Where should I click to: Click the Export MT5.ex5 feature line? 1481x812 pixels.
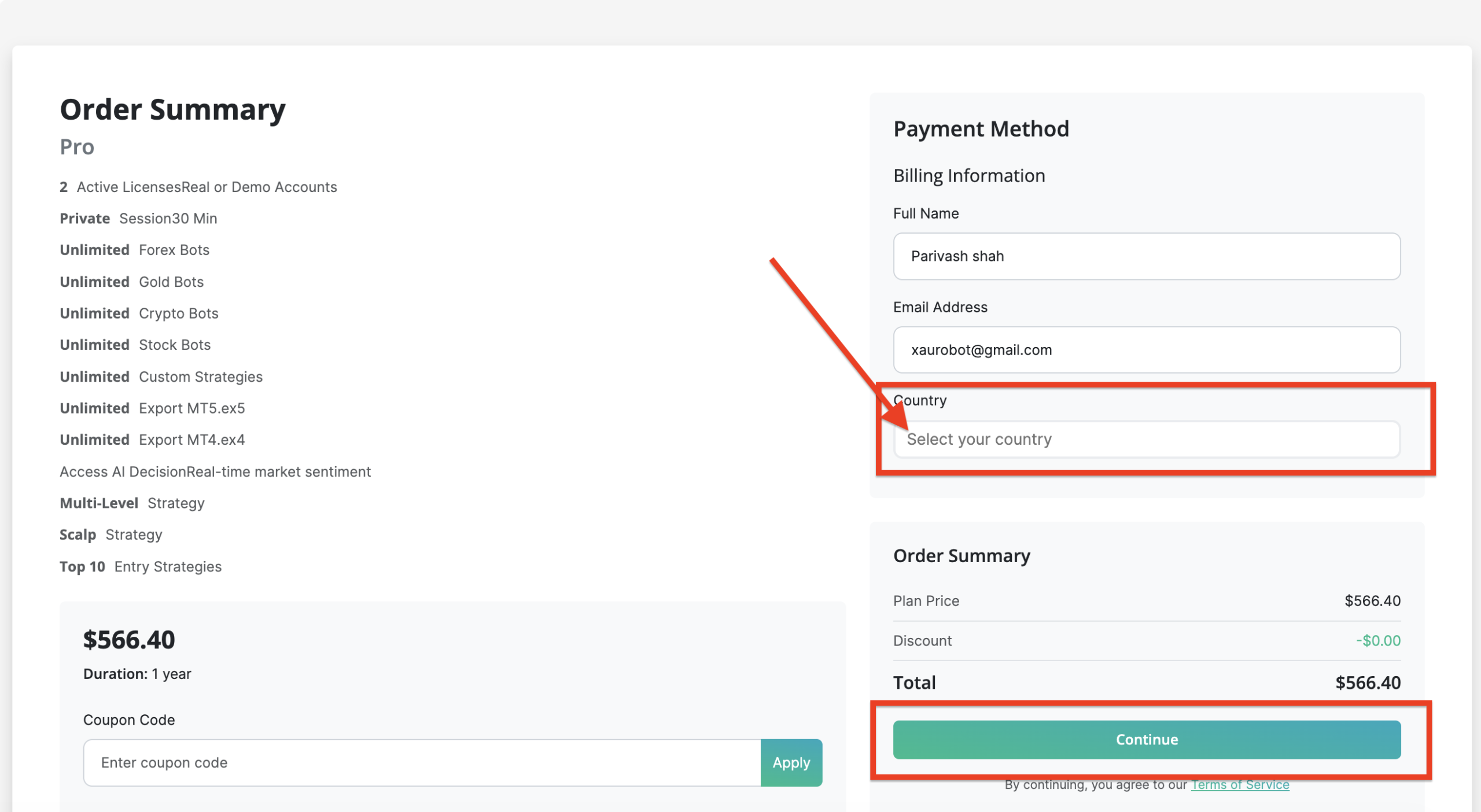pyautogui.click(x=152, y=408)
